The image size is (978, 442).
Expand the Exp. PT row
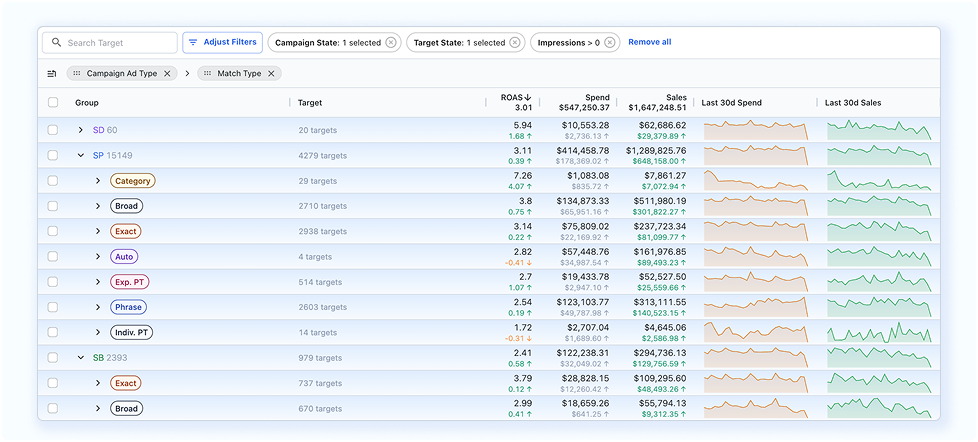tap(98, 282)
